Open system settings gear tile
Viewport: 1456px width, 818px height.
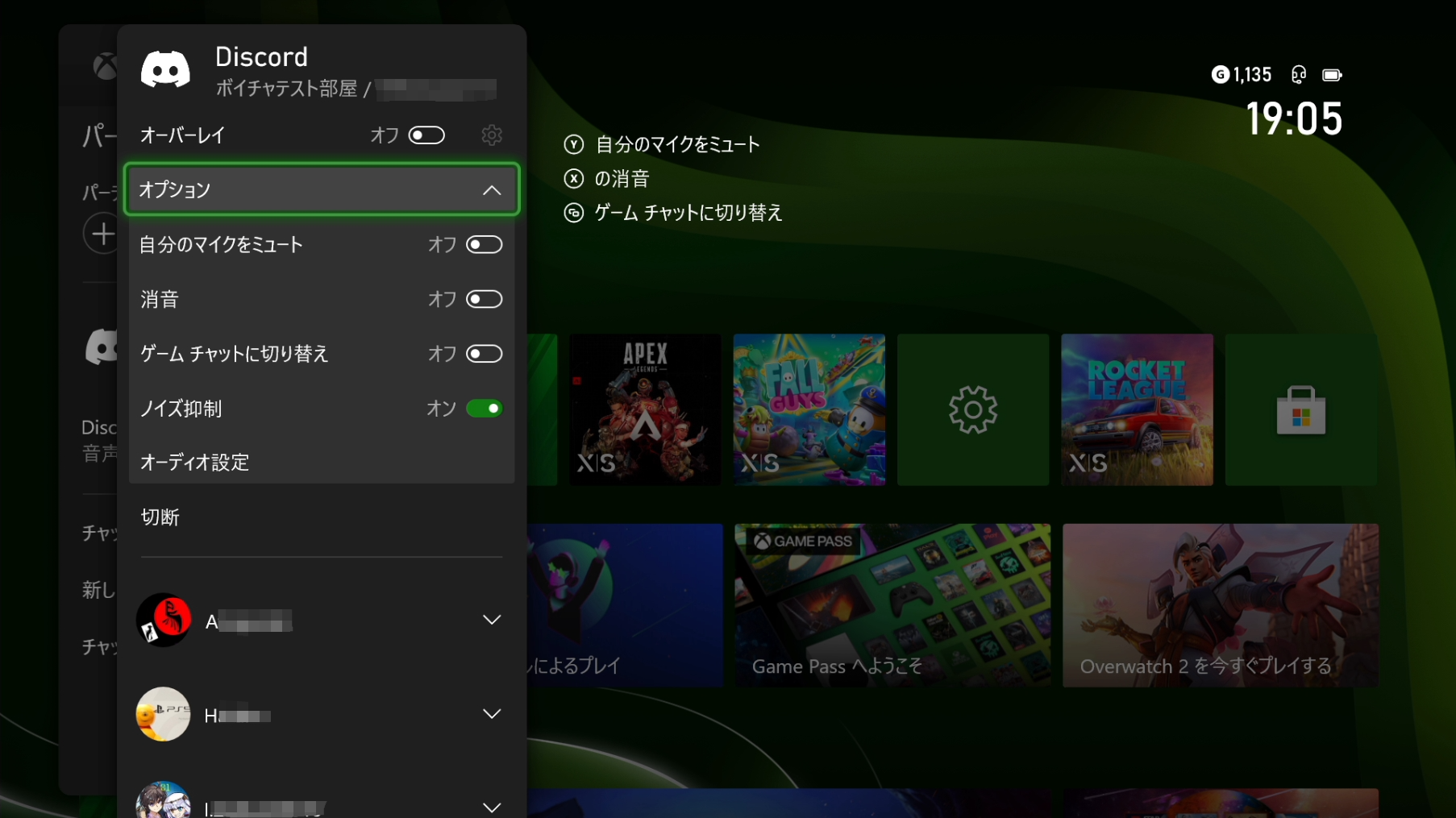(x=972, y=409)
